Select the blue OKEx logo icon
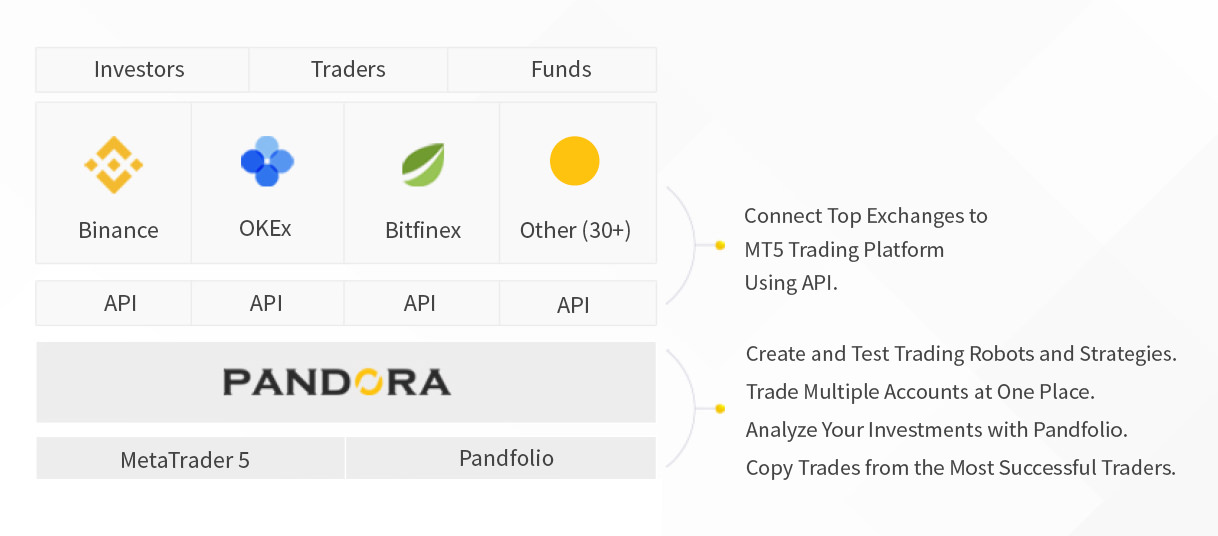This screenshot has height=536, width=1218. 267,161
